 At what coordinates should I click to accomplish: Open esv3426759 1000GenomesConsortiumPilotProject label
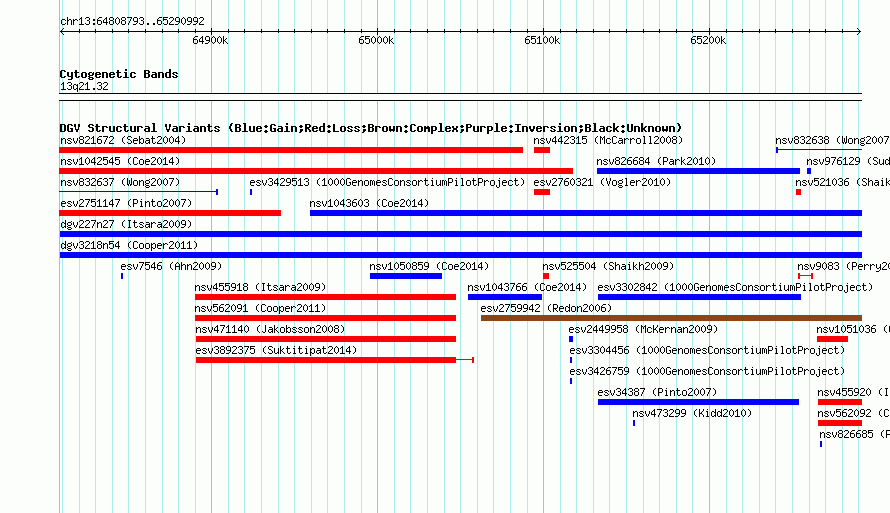(x=707, y=371)
